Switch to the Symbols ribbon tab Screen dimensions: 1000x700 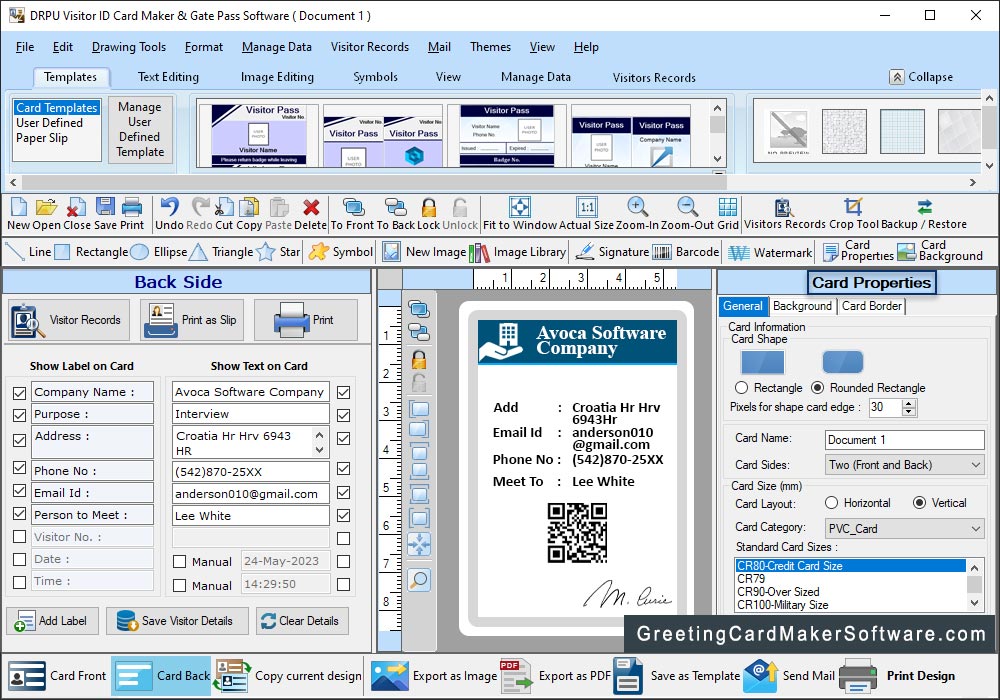(376, 77)
